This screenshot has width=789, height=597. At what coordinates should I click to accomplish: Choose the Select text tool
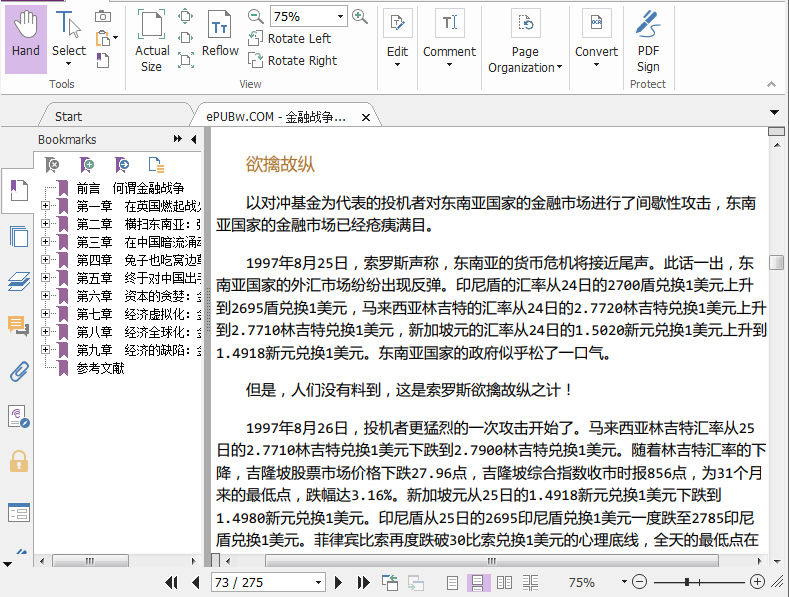[x=69, y=39]
